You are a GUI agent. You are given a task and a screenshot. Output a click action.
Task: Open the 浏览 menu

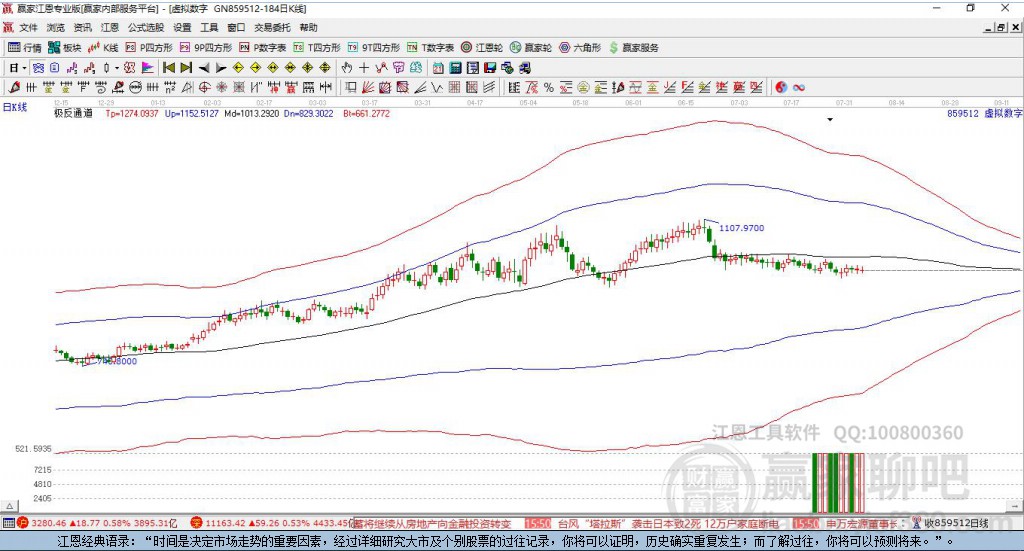(x=56, y=27)
